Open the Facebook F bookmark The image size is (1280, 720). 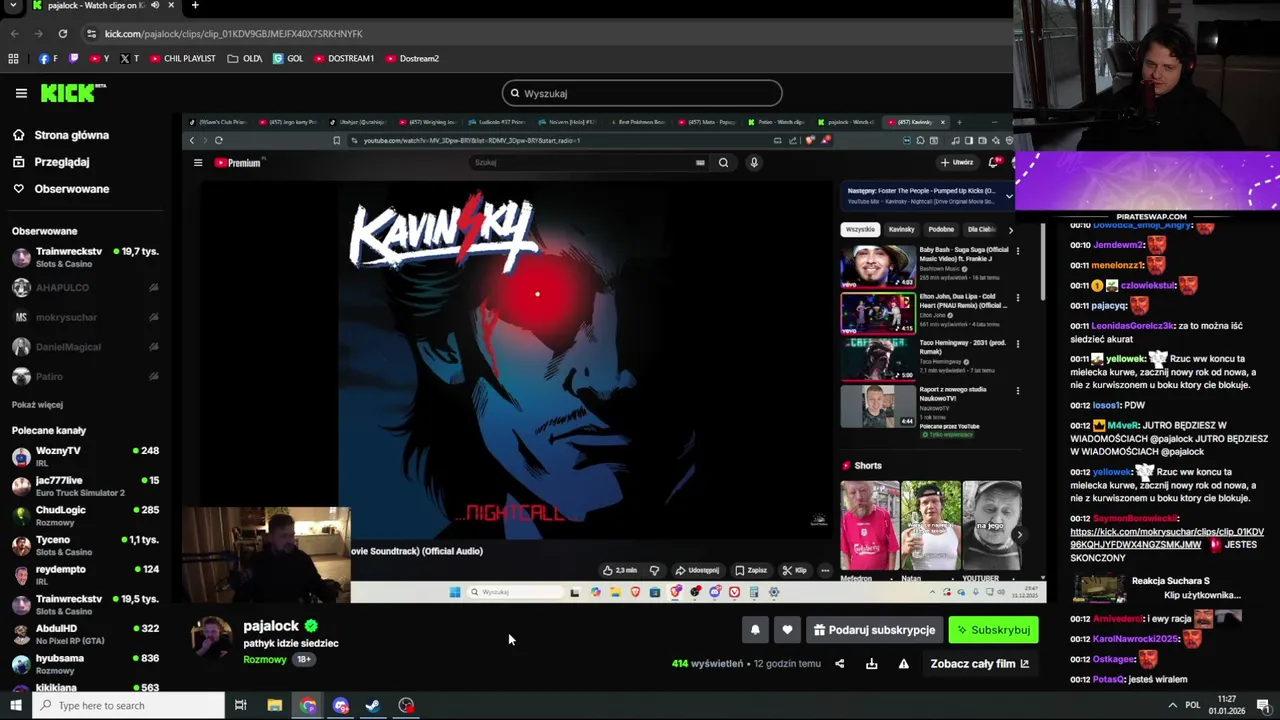click(x=48, y=58)
